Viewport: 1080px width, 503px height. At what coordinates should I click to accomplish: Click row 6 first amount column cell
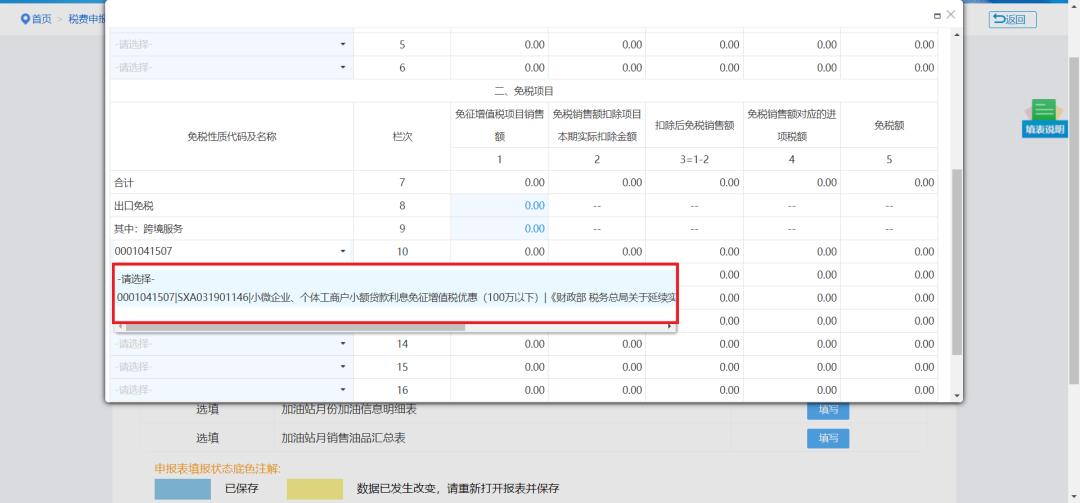pos(499,68)
